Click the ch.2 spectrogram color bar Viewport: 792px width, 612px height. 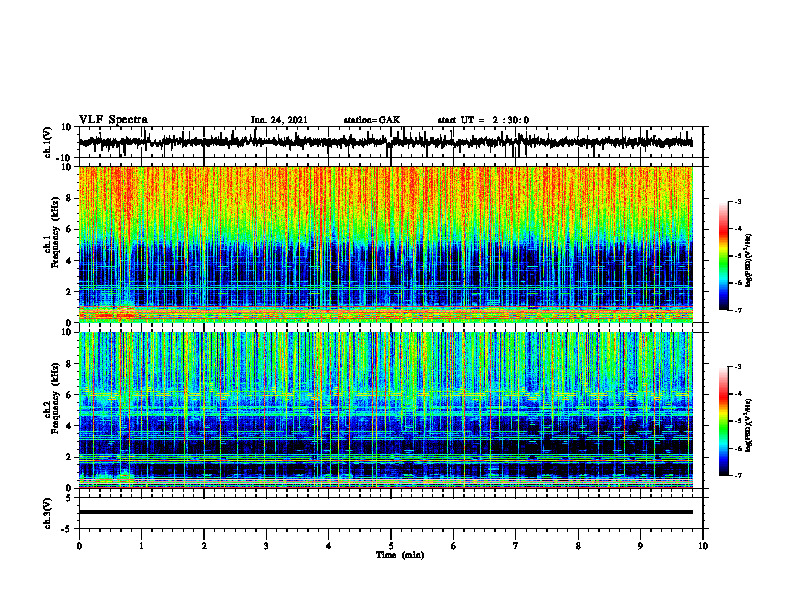[724, 421]
